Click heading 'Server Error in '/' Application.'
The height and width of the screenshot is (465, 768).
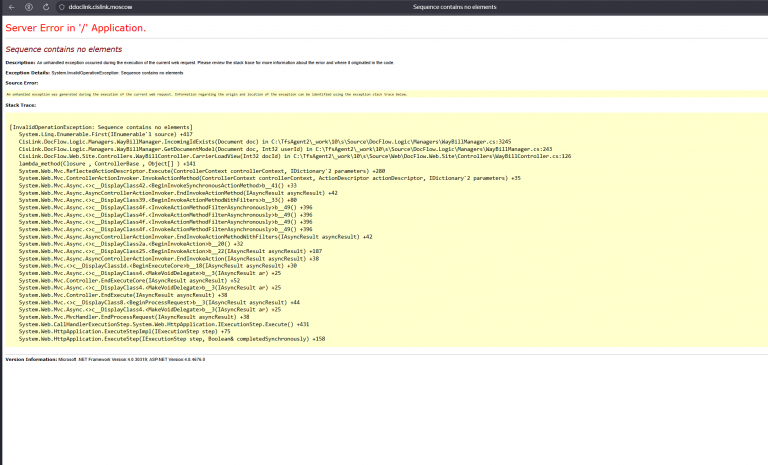(x=75, y=28)
